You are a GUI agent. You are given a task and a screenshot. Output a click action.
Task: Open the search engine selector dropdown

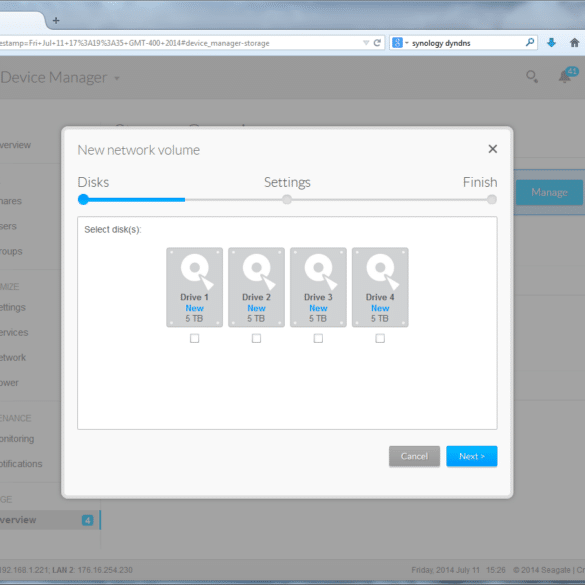(x=400, y=43)
